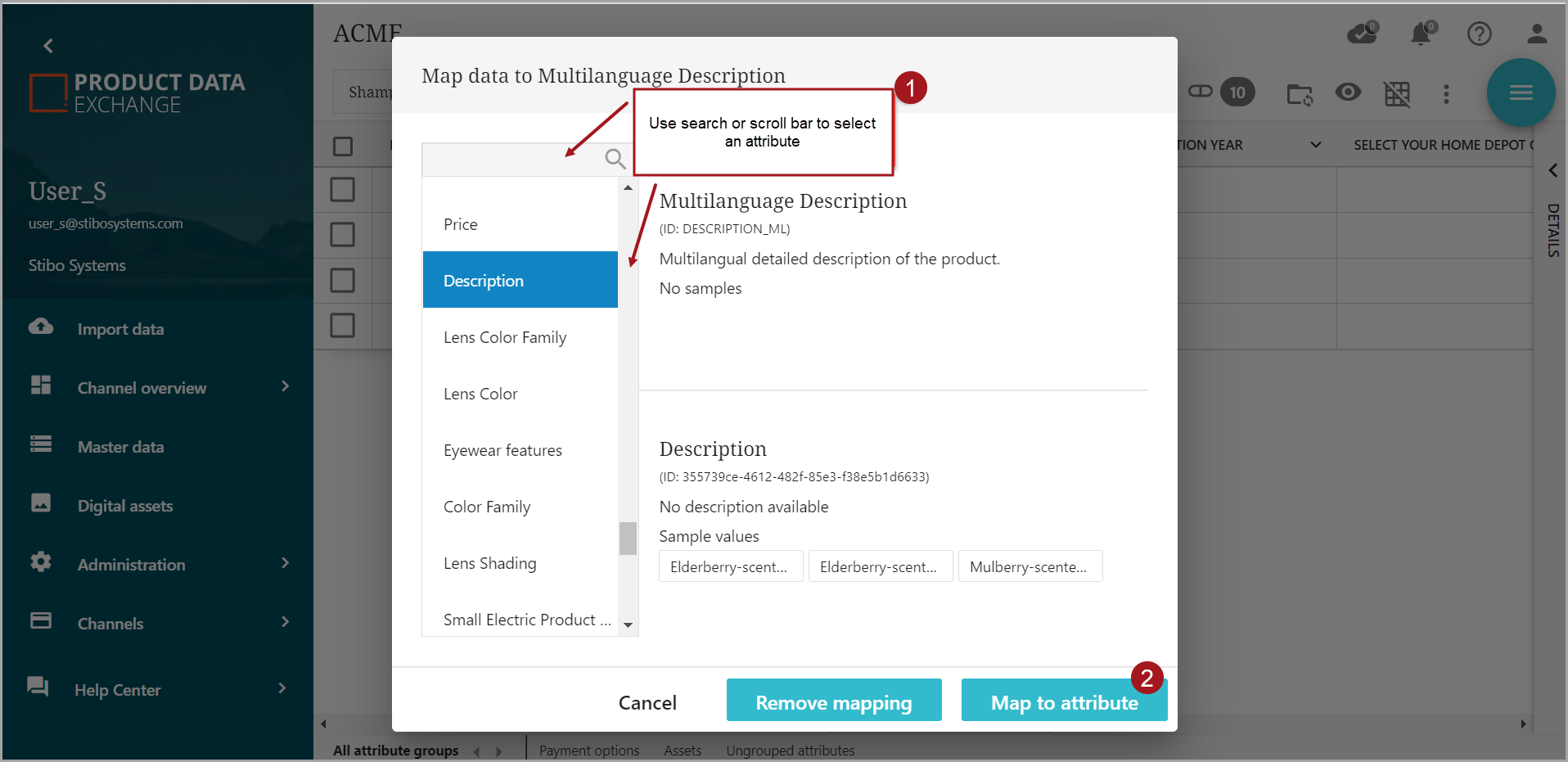Click the attribute list scrollbar thumb

coord(628,539)
